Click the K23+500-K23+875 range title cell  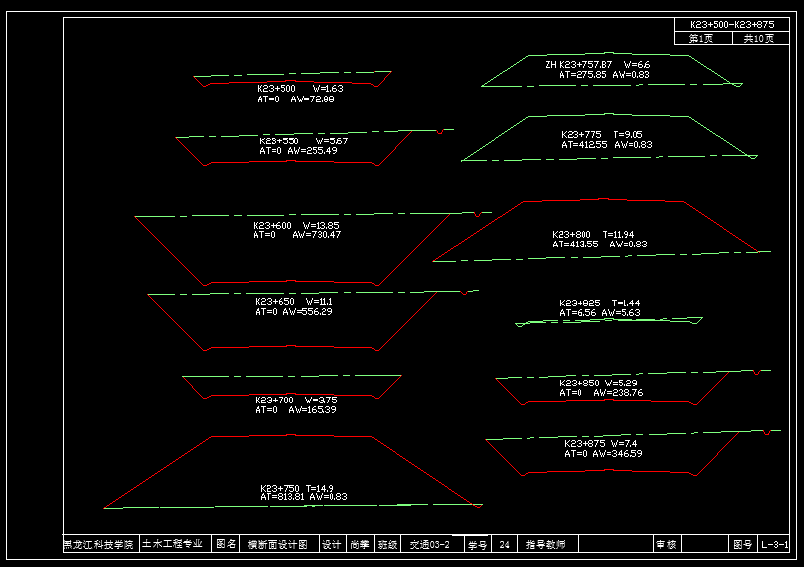732,24
